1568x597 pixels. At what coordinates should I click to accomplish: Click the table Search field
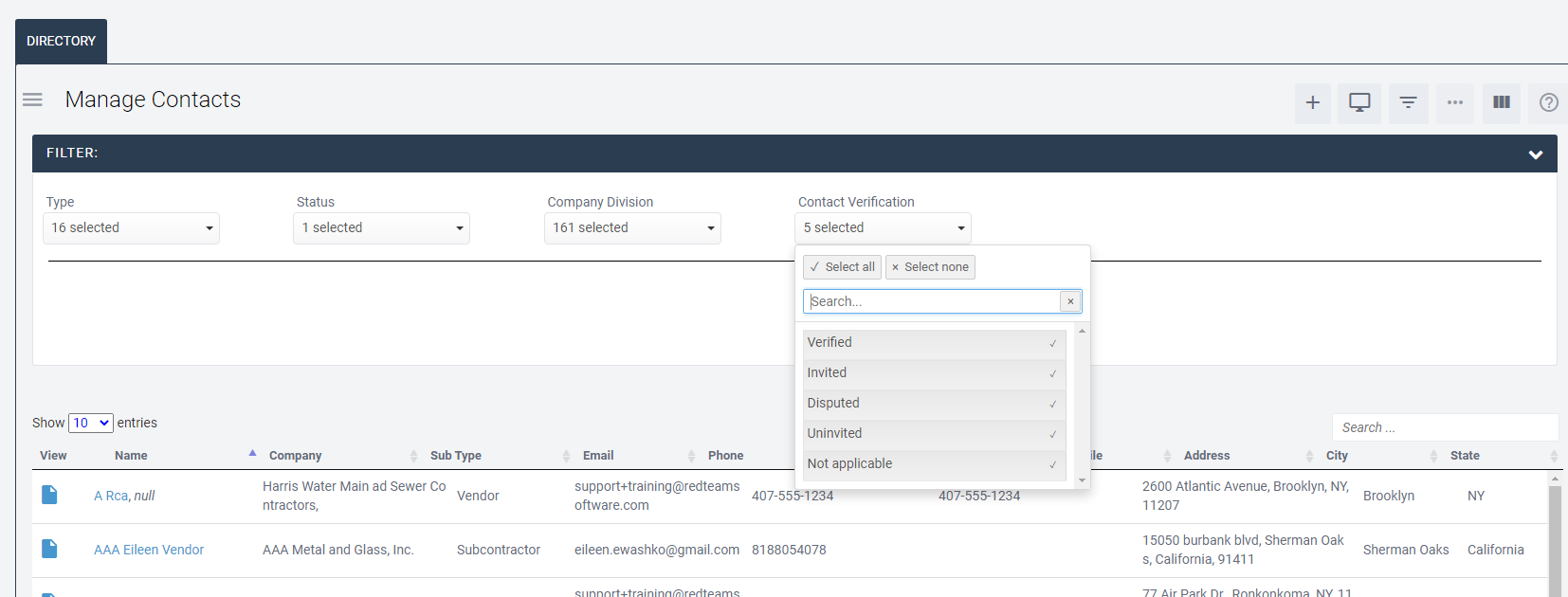1444,427
